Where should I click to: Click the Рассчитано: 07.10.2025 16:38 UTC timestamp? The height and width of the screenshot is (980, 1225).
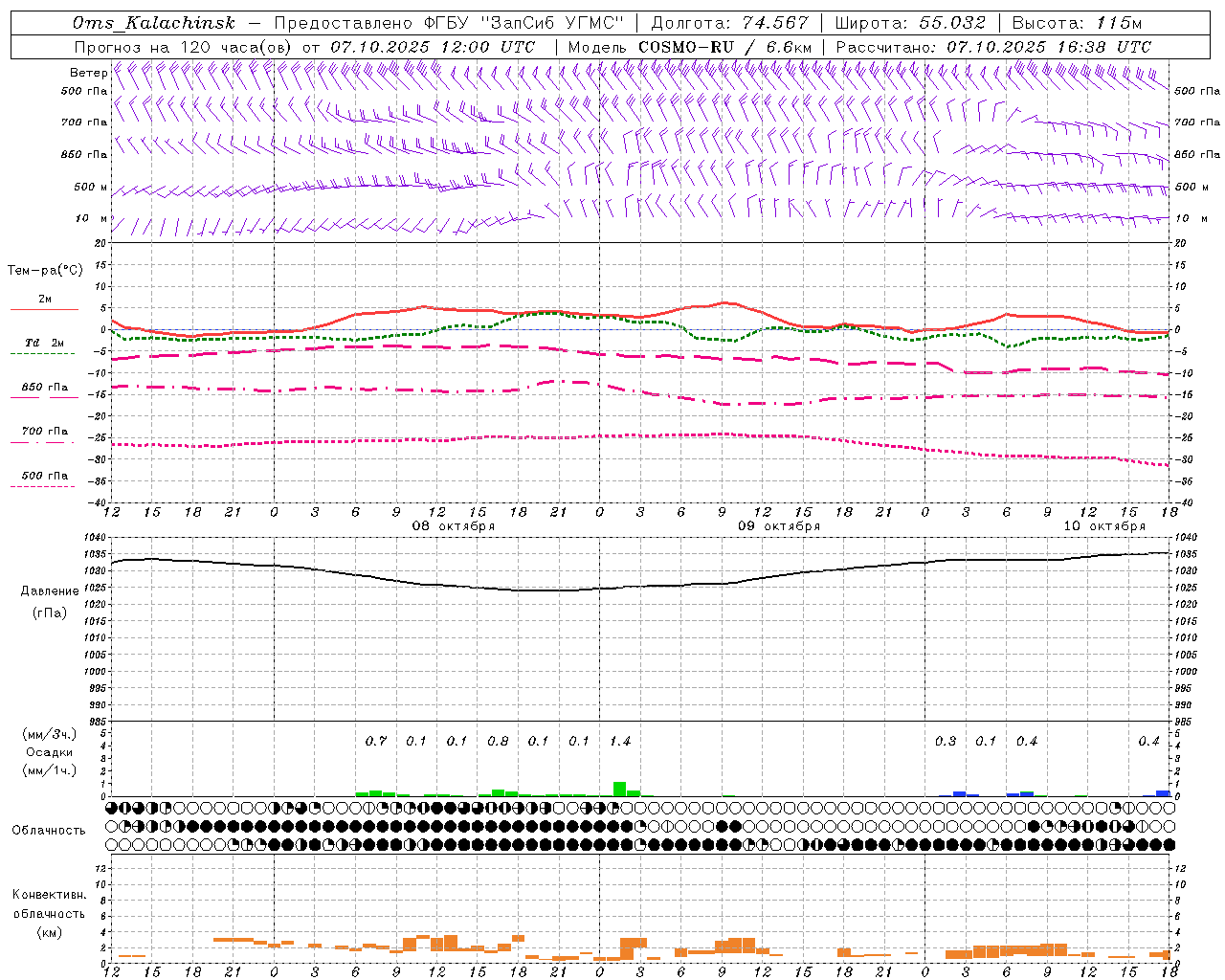[x=993, y=47]
